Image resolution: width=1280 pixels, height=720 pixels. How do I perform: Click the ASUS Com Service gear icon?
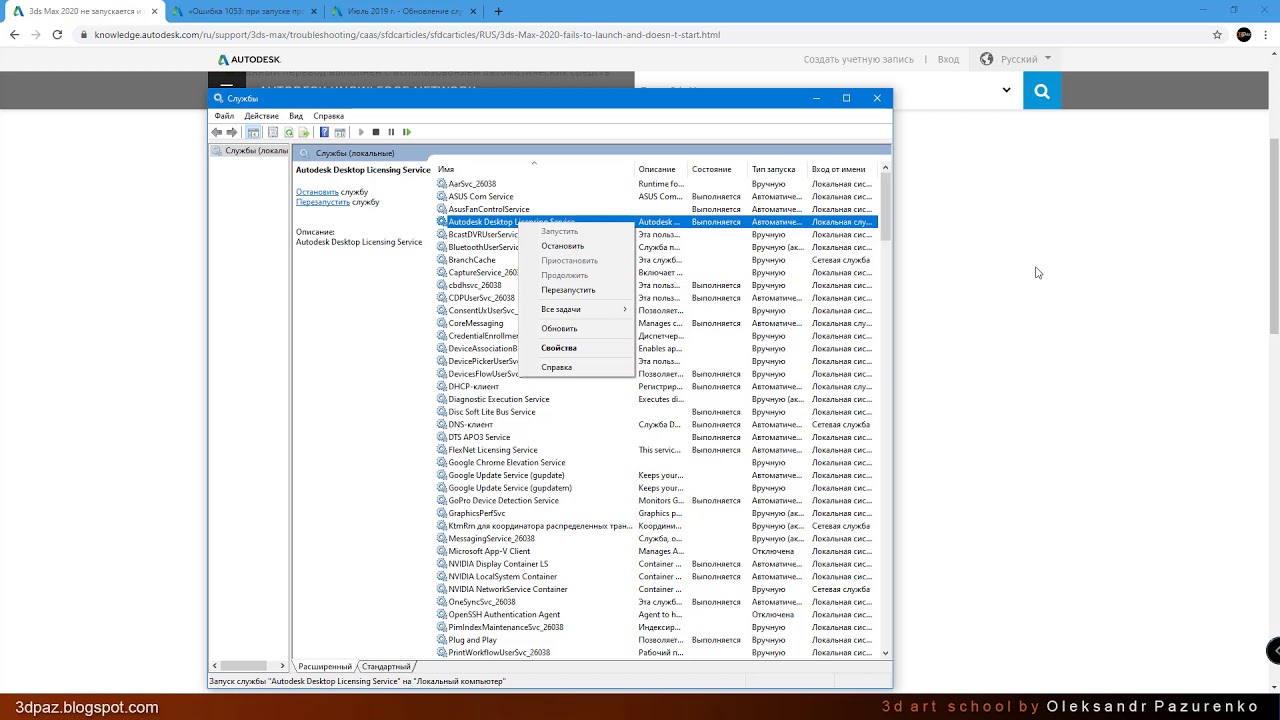[x=442, y=197]
